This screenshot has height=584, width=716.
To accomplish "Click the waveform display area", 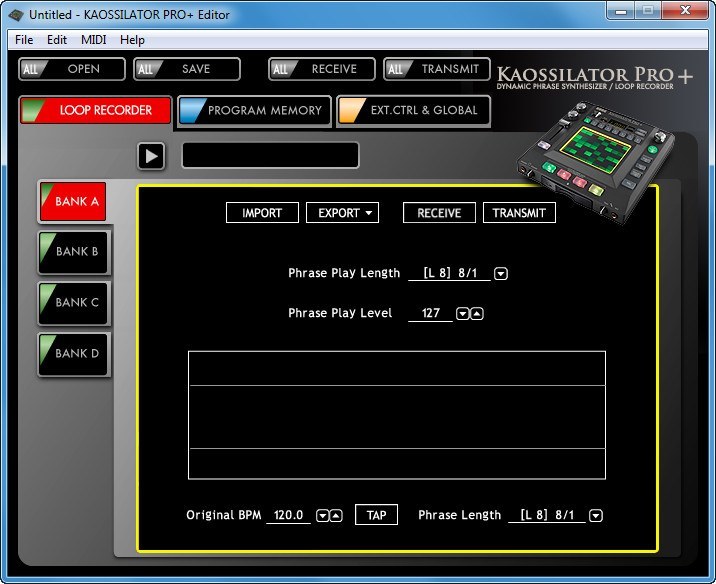I will (397, 415).
